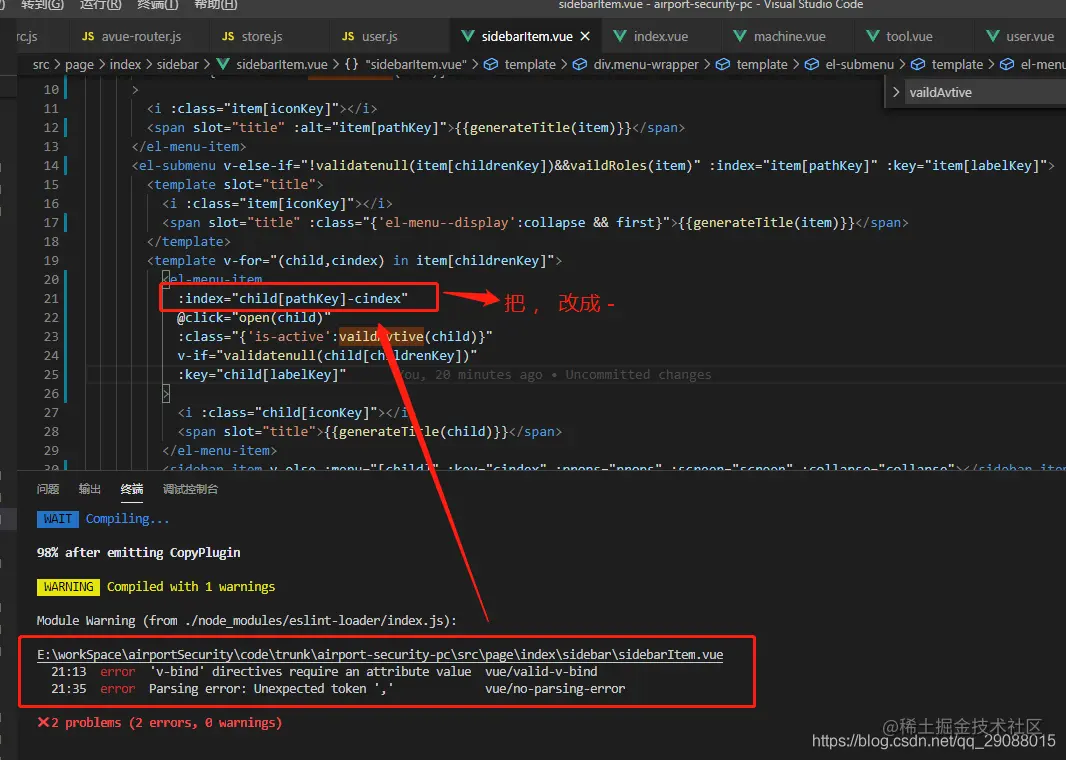Click the vue/valid-v-bind rule text
The image size is (1066, 760).
541,672
